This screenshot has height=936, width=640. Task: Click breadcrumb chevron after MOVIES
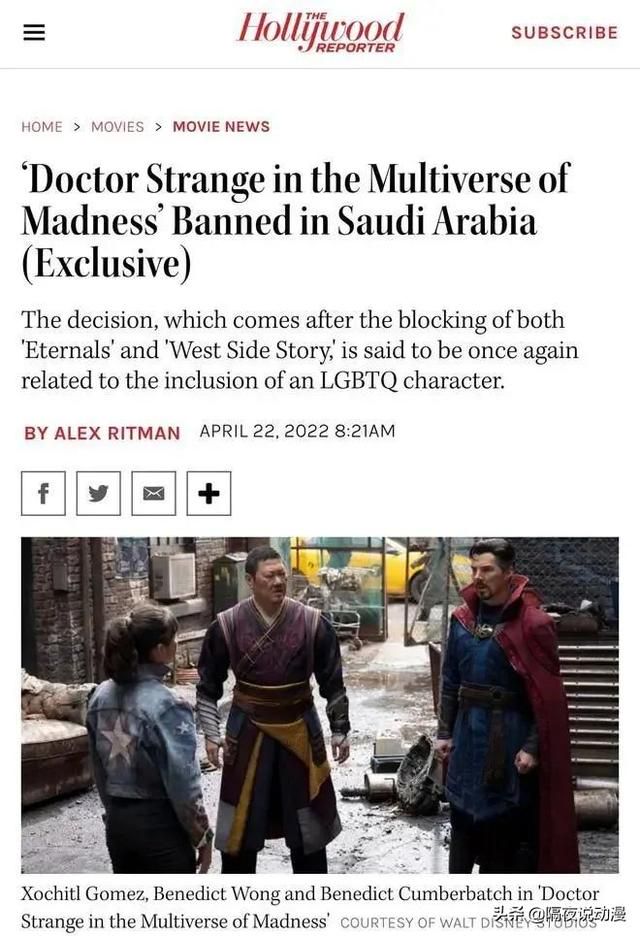tap(159, 127)
